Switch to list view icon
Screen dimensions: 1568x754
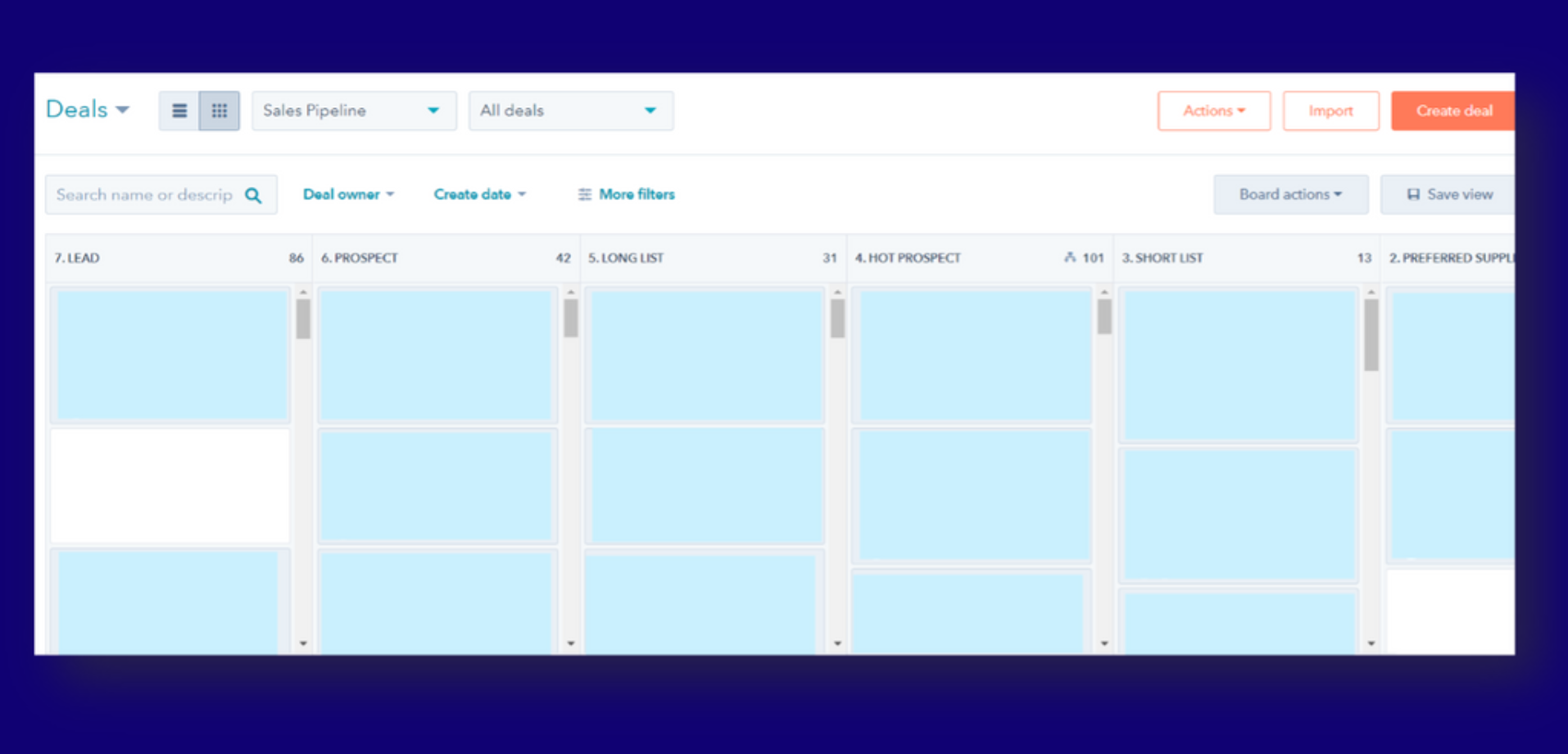(179, 111)
